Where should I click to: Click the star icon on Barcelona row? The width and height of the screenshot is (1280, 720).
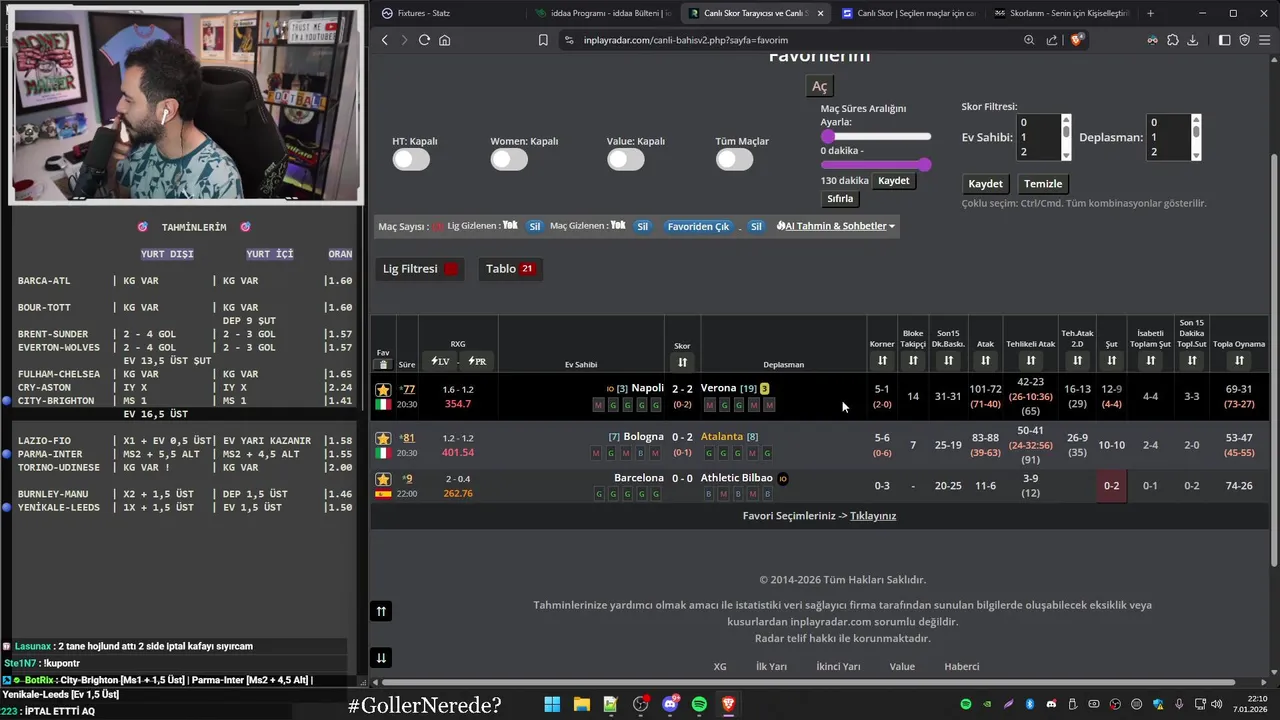(383, 479)
